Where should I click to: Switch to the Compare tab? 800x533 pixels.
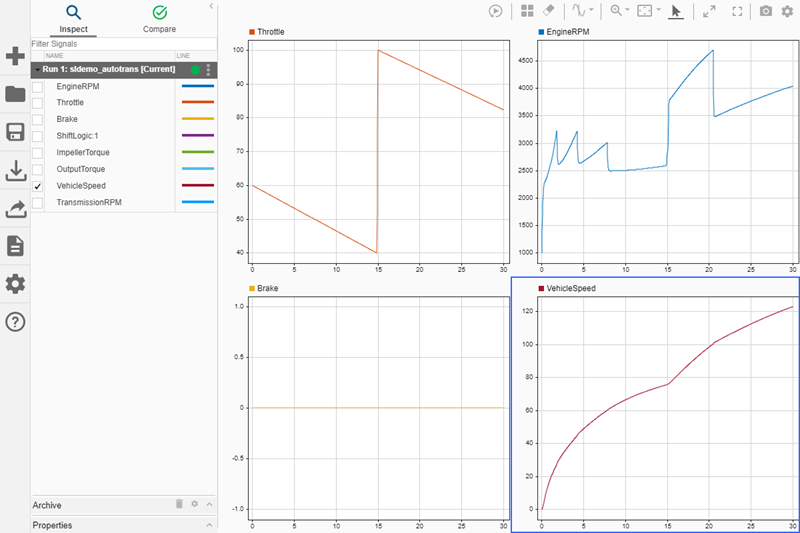point(159,19)
